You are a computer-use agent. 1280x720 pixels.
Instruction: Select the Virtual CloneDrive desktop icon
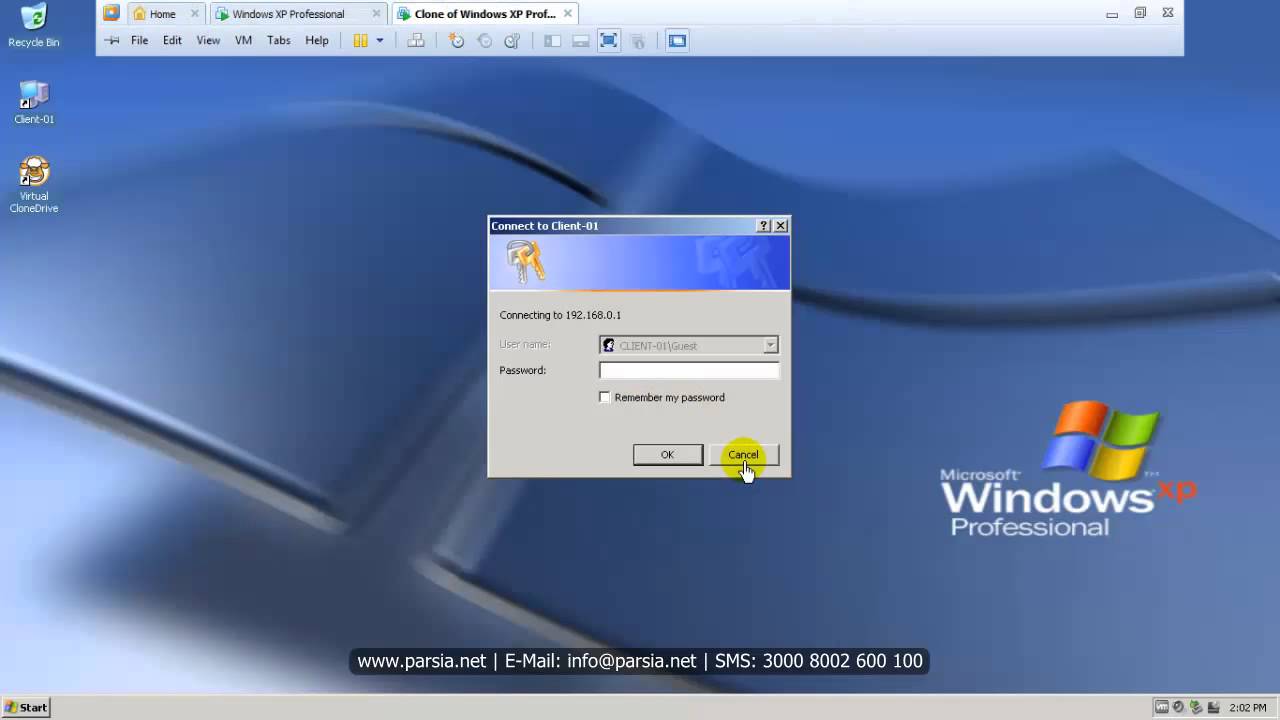coord(34,185)
